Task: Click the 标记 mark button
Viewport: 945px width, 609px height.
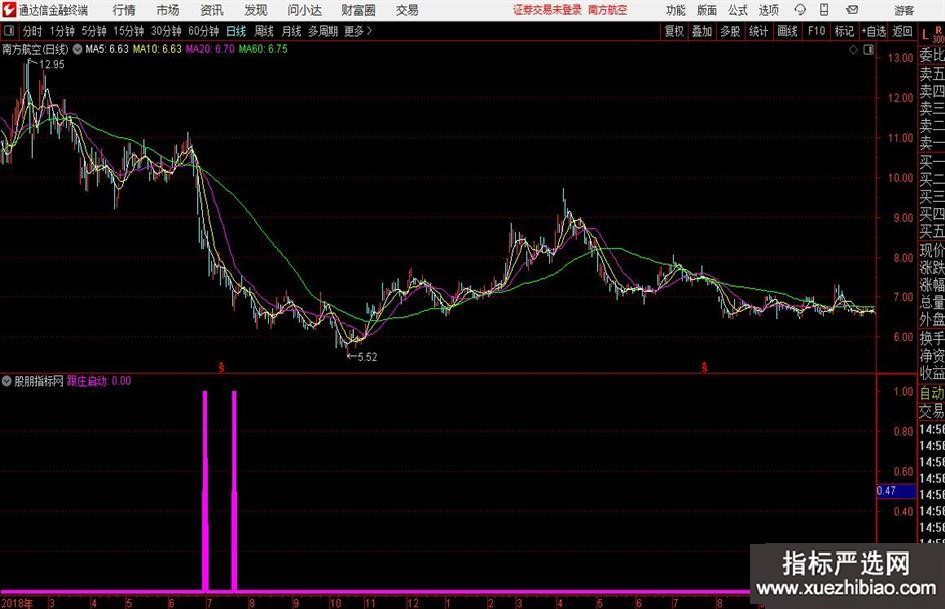Action: 844,31
